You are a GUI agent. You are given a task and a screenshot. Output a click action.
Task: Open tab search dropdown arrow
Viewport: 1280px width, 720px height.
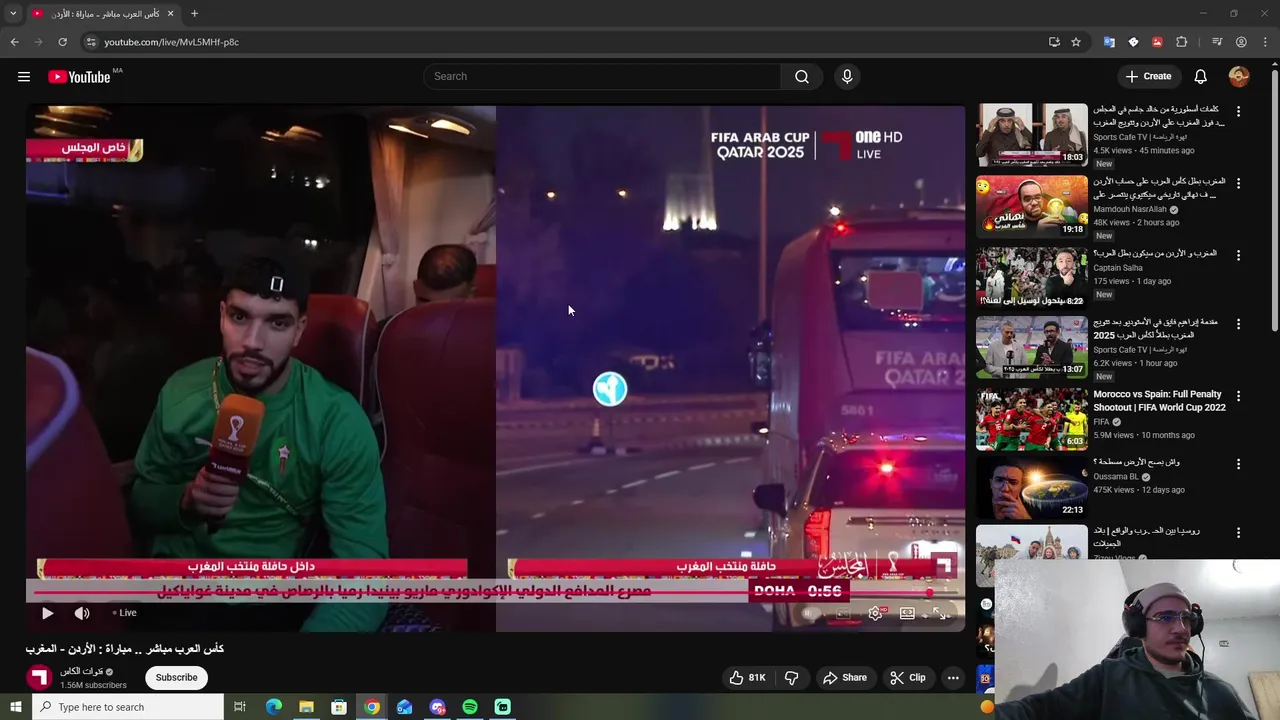(x=13, y=14)
